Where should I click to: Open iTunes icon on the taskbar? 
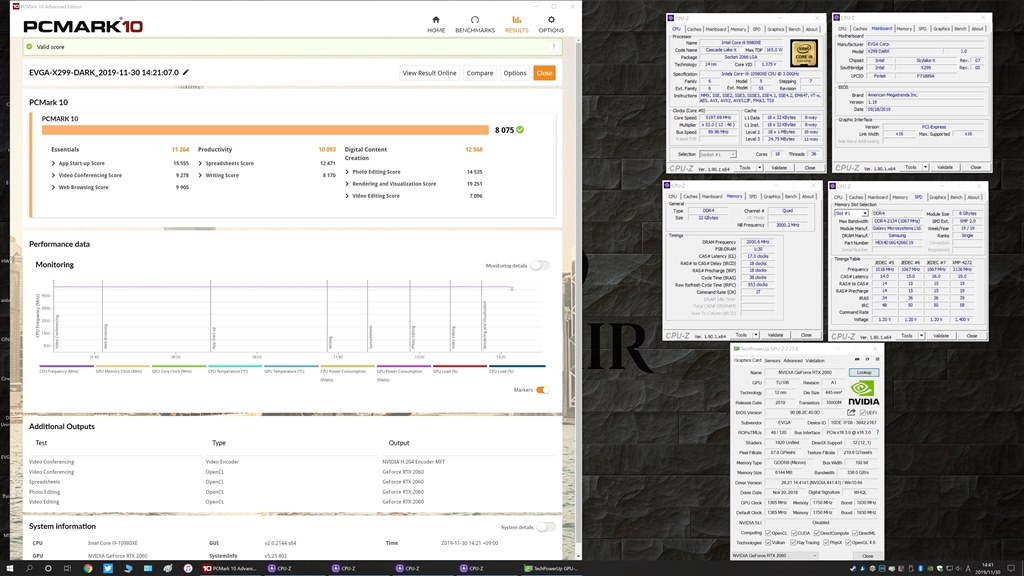[x=187, y=568]
